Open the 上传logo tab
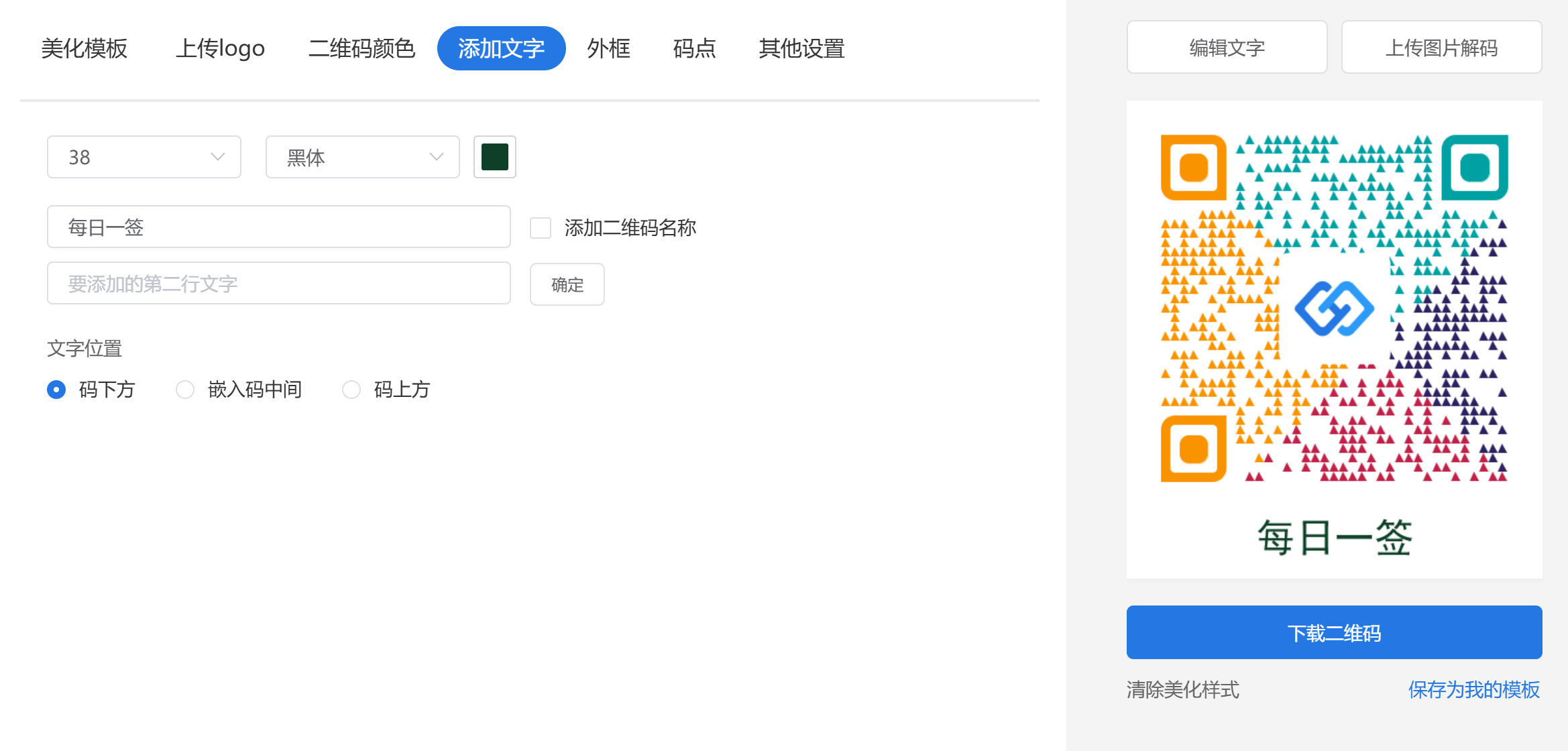 coord(220,48)
